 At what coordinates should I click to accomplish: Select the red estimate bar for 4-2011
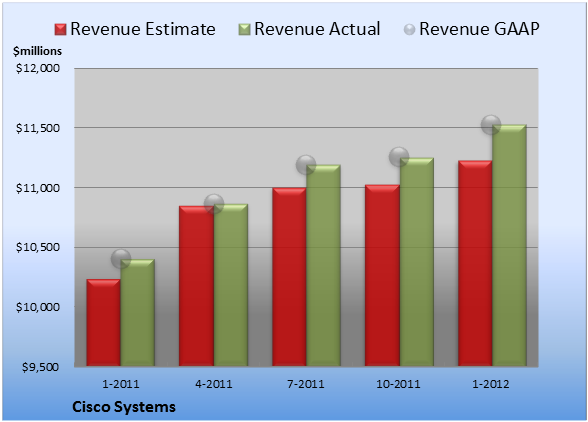(196, 286)
